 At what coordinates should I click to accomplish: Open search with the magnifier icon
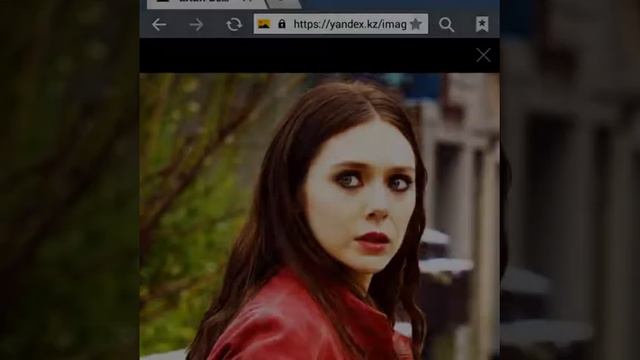[446, 24]
